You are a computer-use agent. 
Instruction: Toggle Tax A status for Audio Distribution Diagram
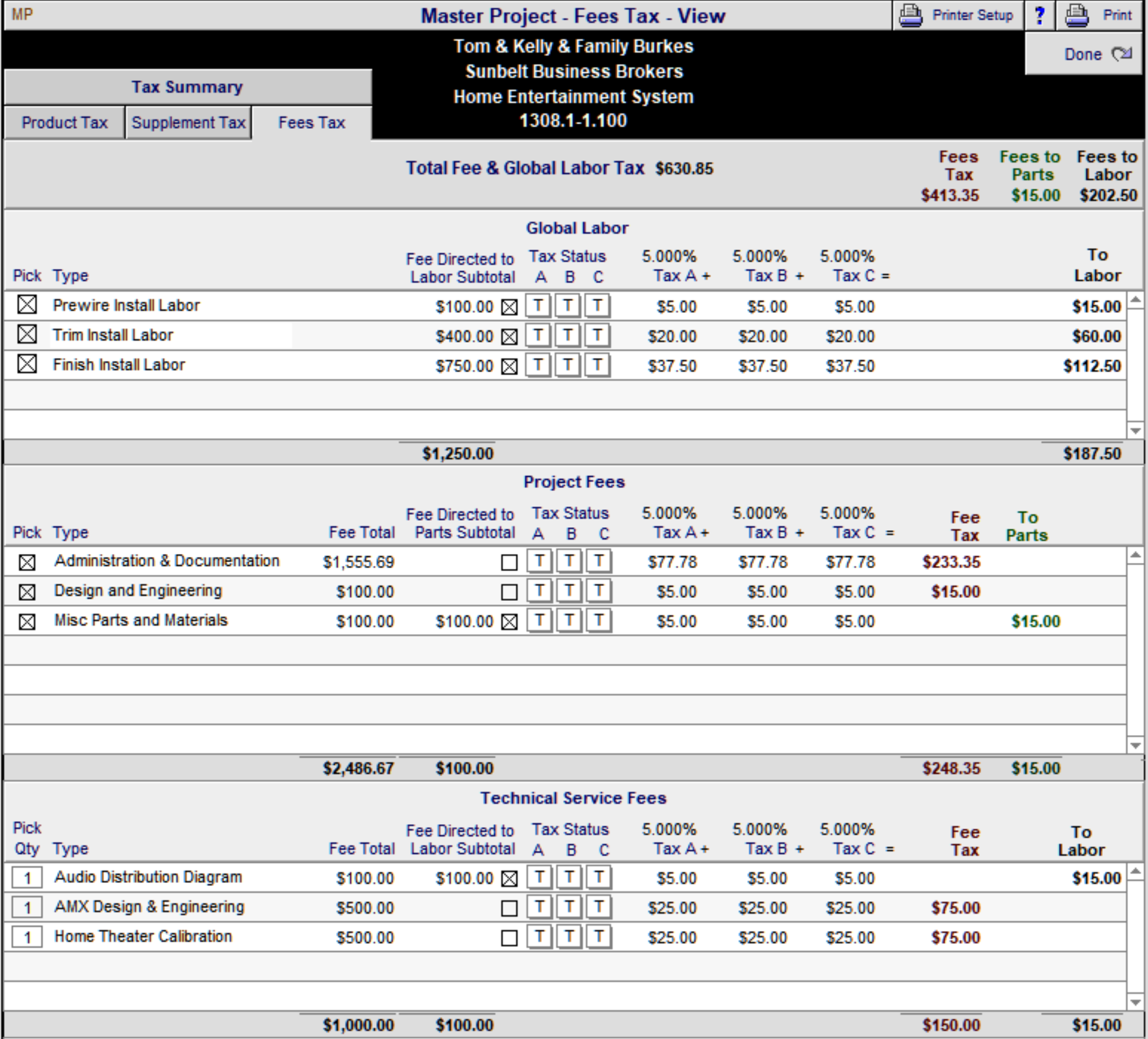(x=540, y=877)
